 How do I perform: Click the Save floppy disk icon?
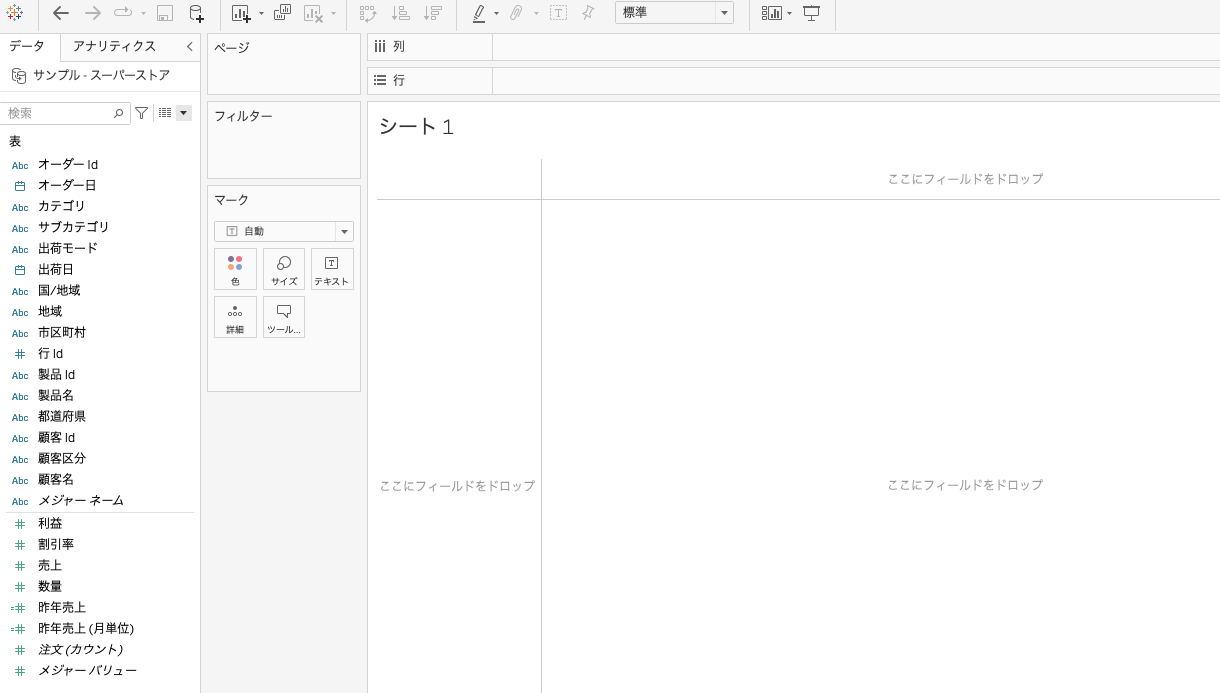tap(165, 13)
